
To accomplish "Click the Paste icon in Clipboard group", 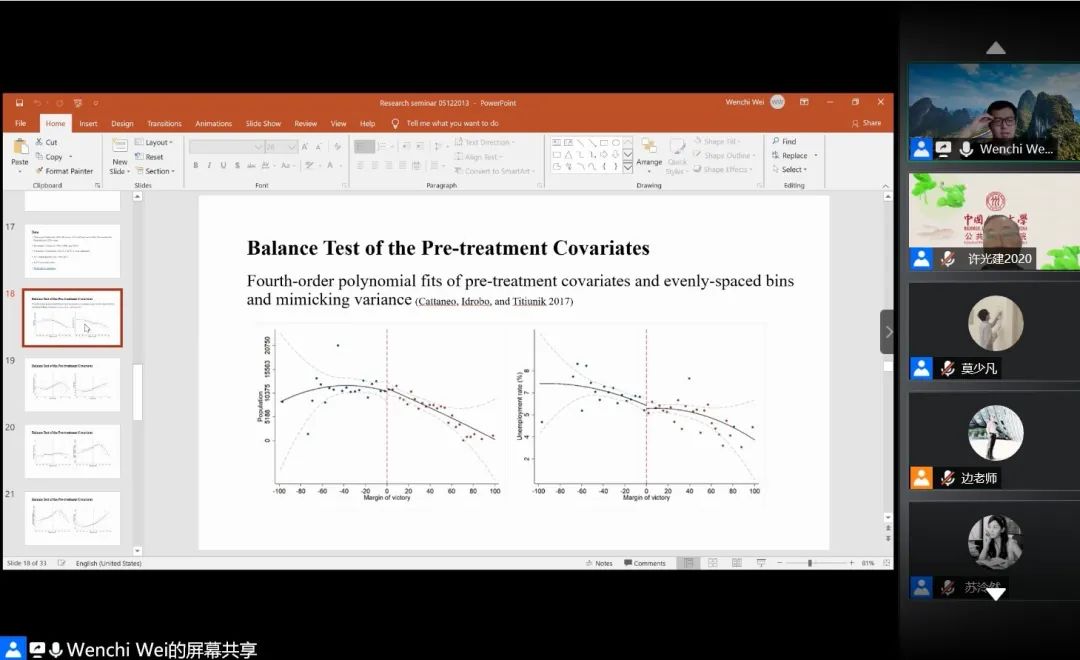I will pyautogui.click(x=19, y=150).
